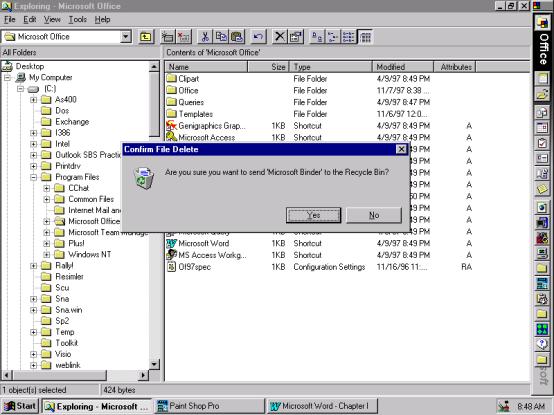The height and width of the screenshot is (415, 554).
Task: Click the Office shortcut bar logo icon
Action: [x=542, y=23]
